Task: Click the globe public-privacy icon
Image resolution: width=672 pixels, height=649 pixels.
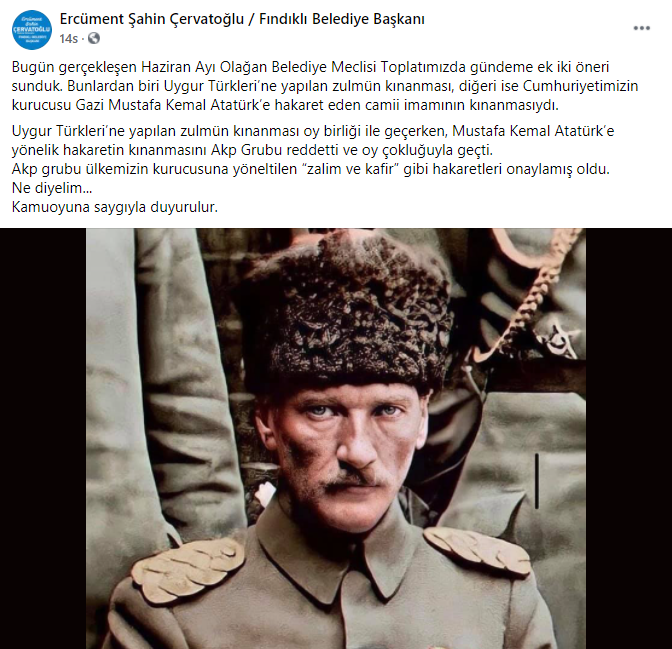Action: pos(94,39)
